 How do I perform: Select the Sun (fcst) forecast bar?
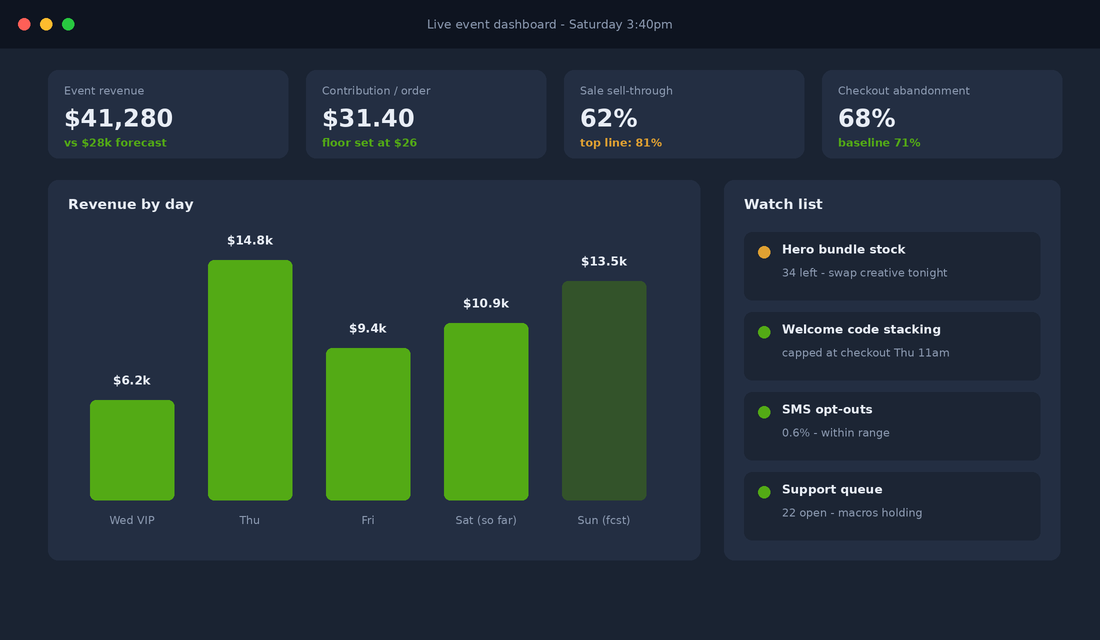tap(604, 390)
